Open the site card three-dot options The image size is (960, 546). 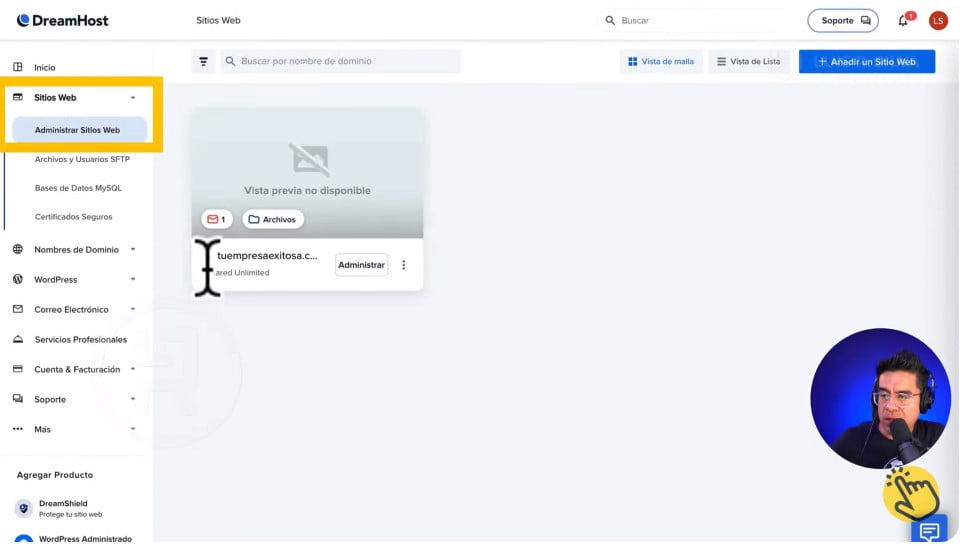[x=403, y=265]
